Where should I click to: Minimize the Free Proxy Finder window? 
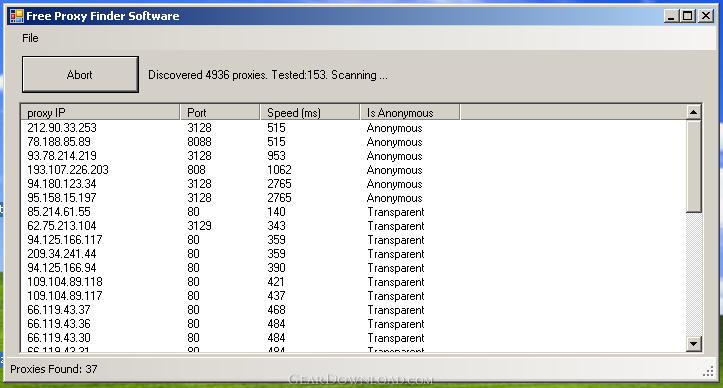[671, 16]
